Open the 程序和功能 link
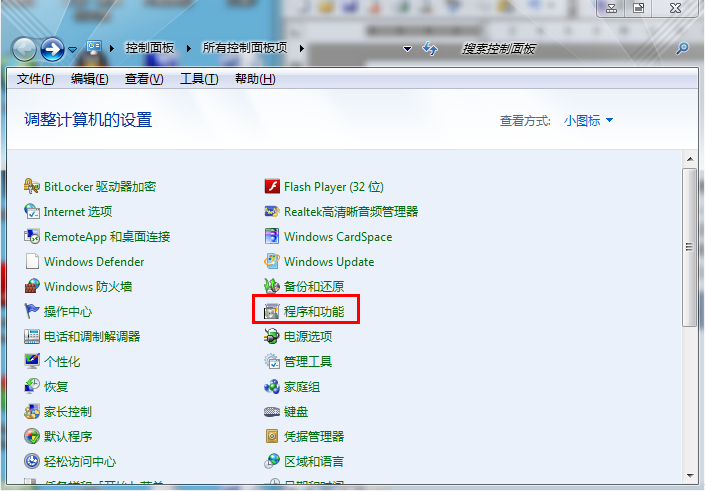 [313, 312]
